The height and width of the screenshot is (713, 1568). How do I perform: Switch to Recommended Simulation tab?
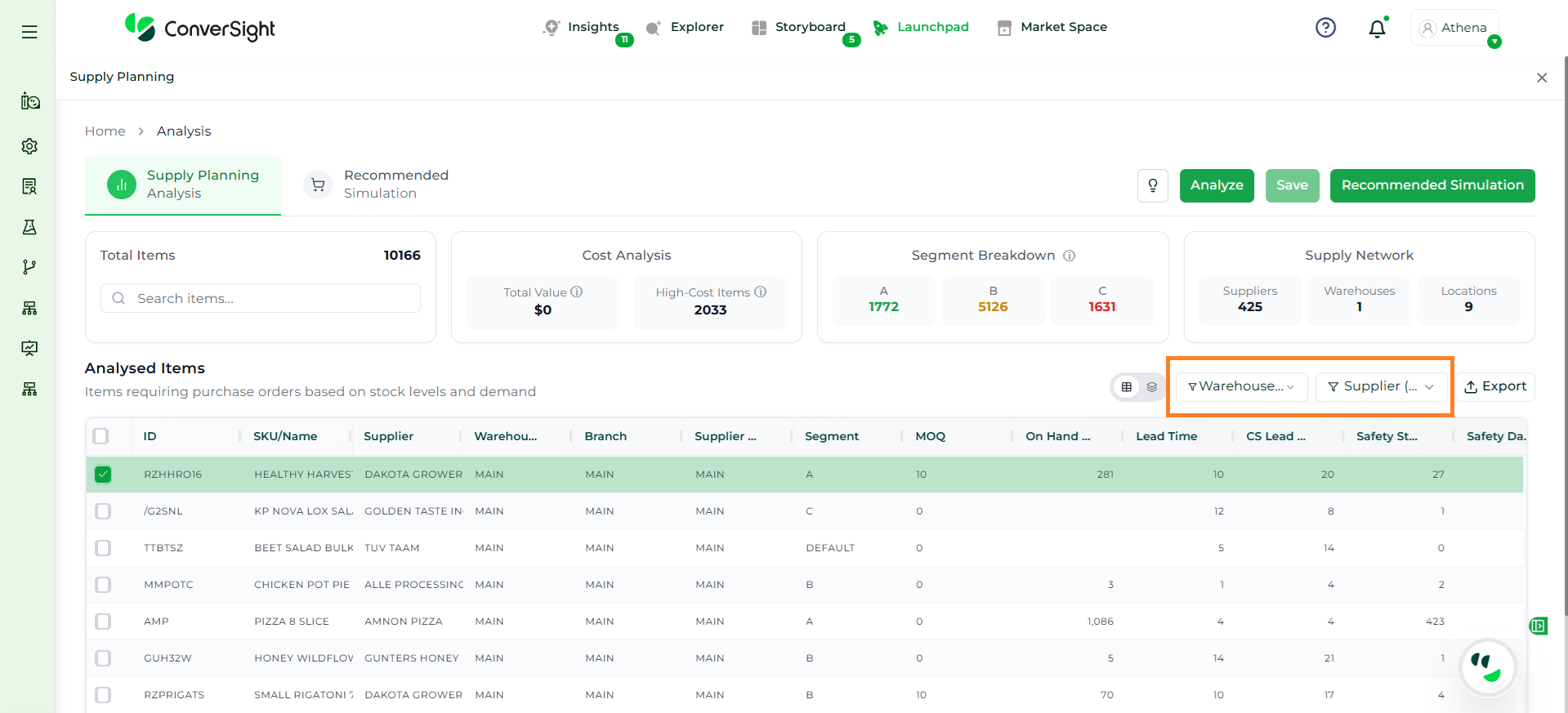(377, 185)
